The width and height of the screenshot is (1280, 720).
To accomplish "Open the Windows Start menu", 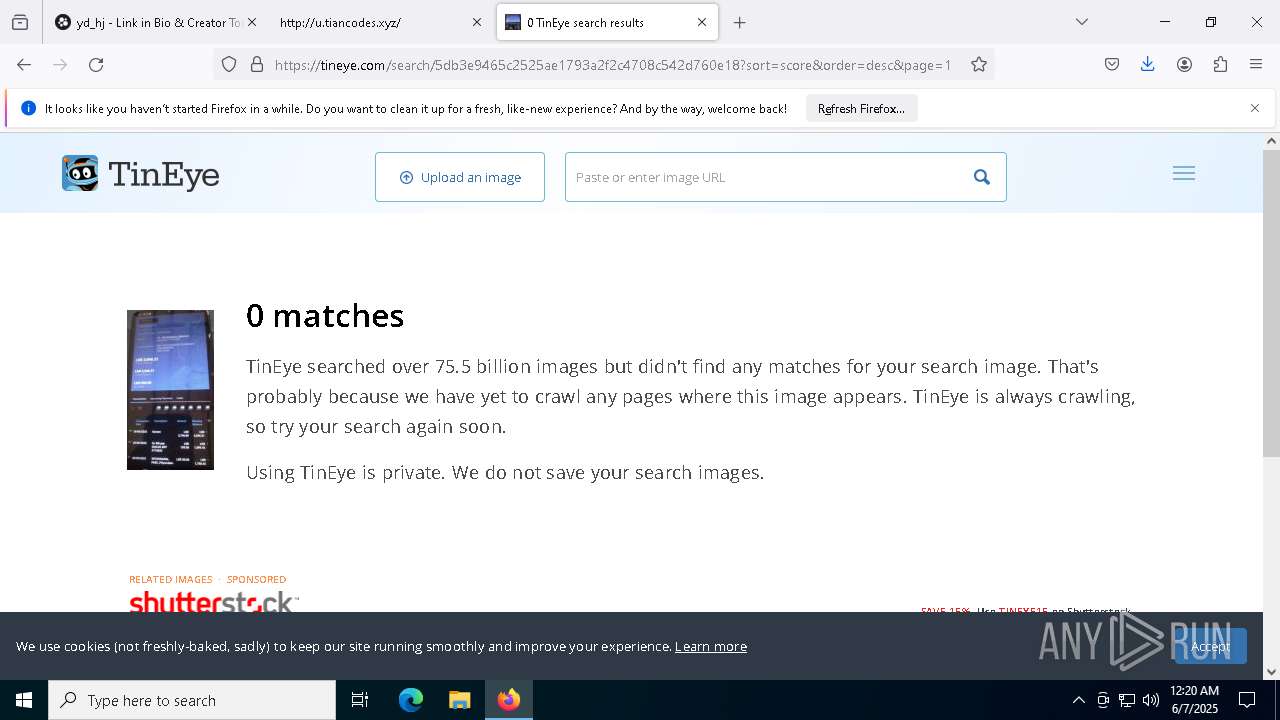I will 24,700.
